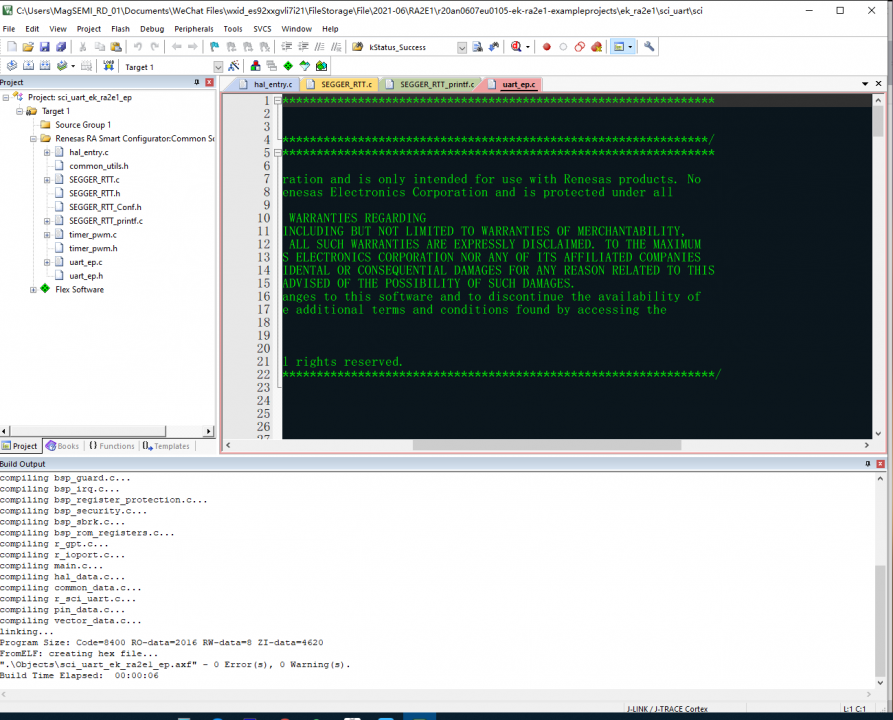Collapse the Project root node
This screenshot has width=893, height=720.
[x=6, y=97]
